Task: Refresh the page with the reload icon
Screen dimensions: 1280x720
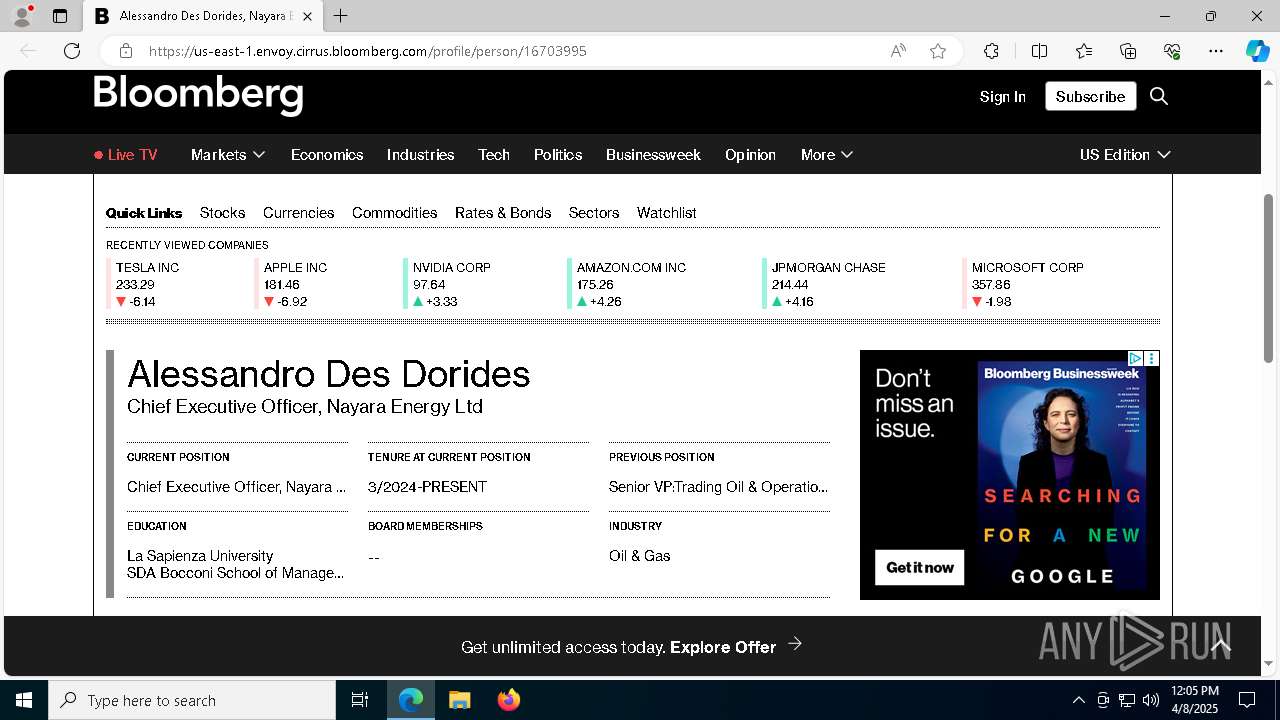Action: click(72, 51)
